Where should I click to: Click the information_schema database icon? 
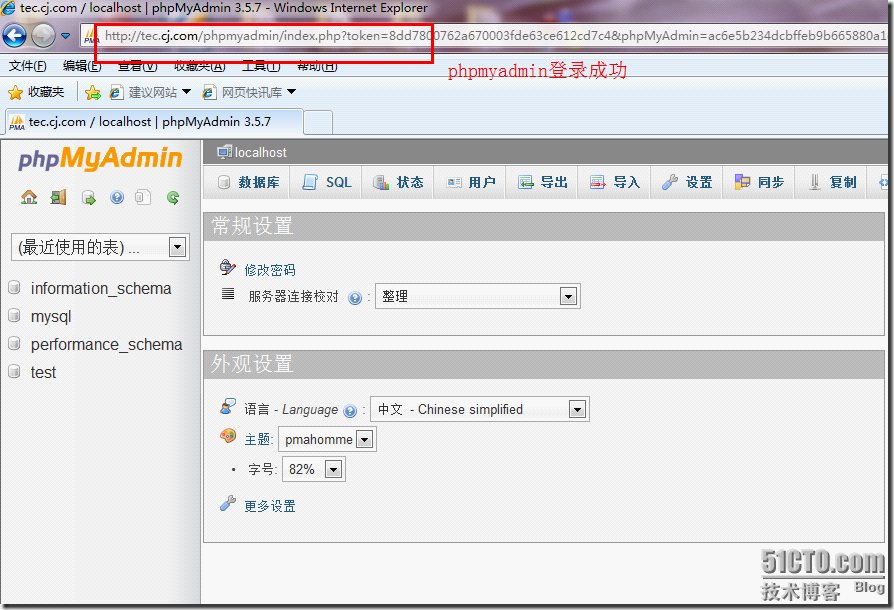pos(14,287)
